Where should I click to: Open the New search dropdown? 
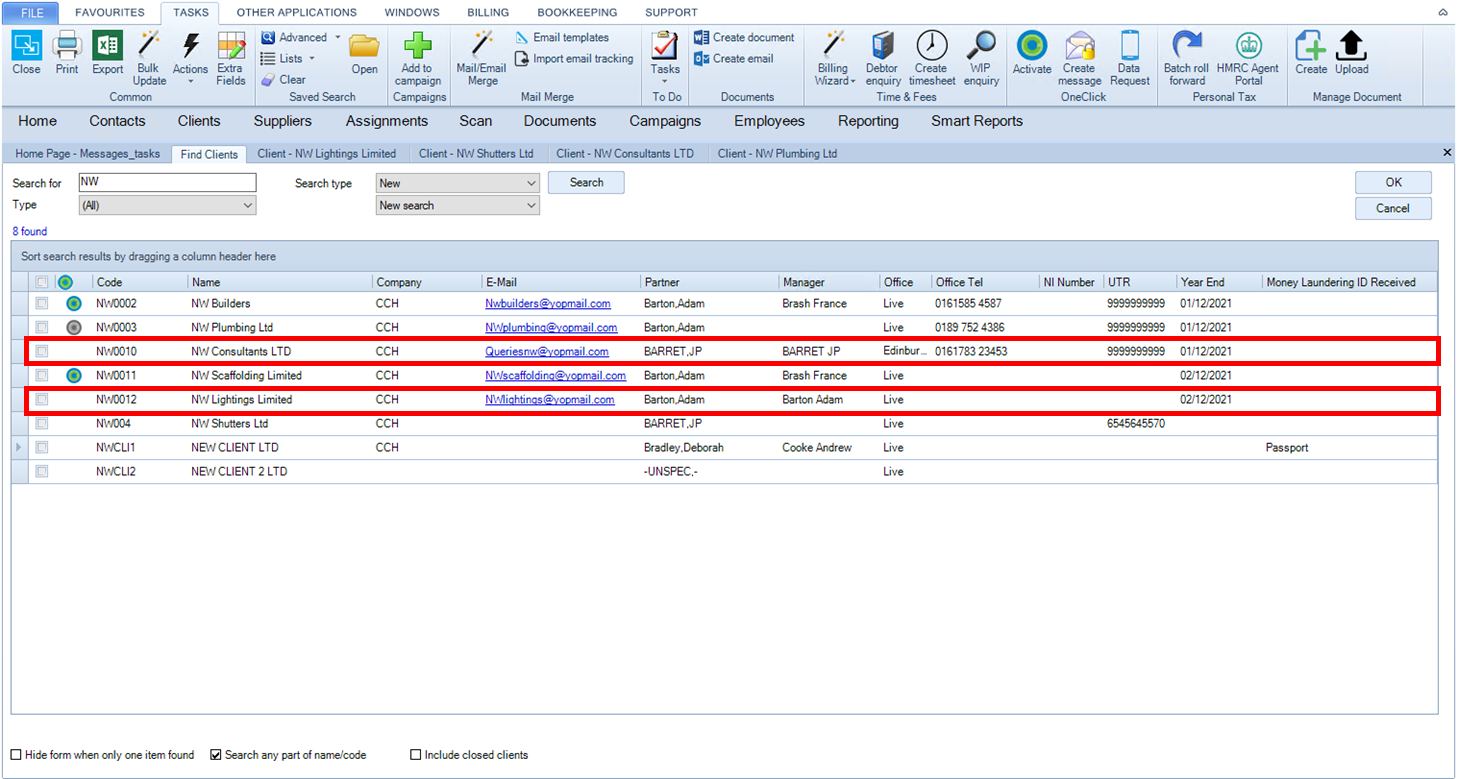458,205
